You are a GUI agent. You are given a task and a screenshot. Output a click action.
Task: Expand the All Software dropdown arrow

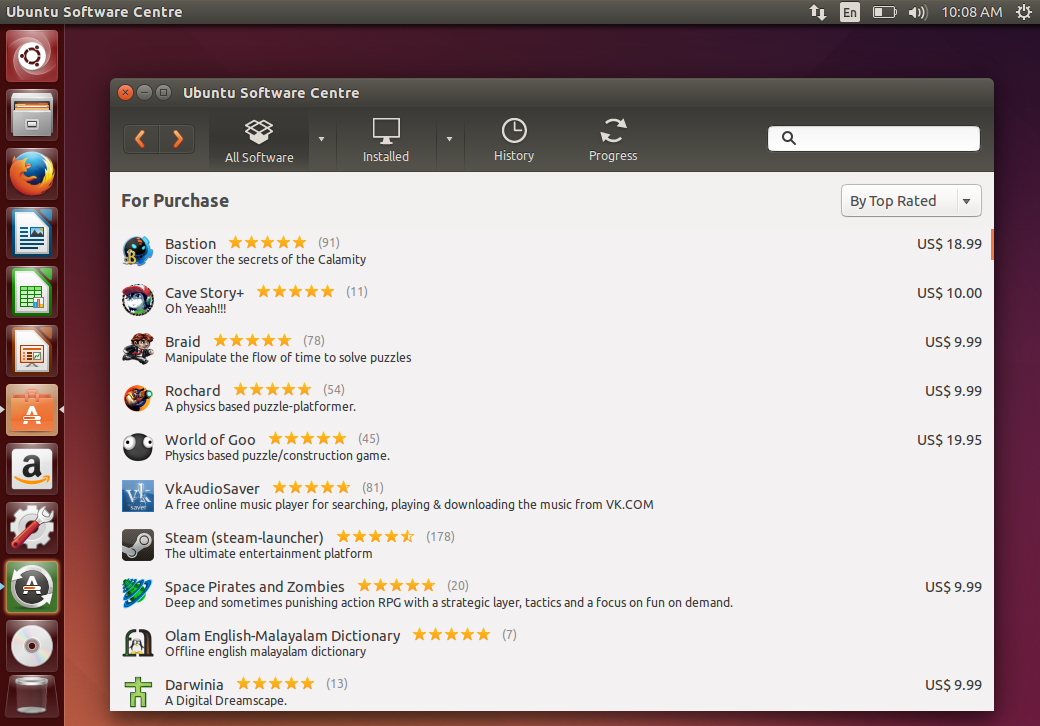tap(322, 139)
